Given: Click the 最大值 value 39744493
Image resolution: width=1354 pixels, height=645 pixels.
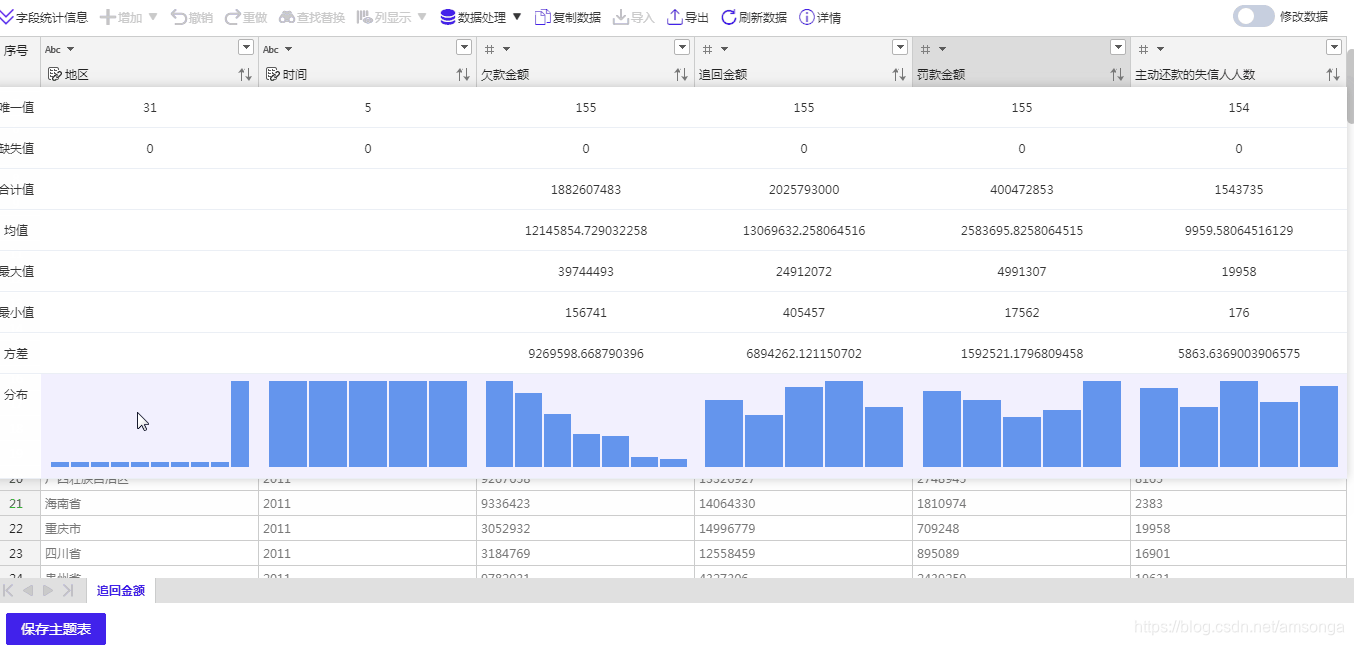Looking at the screenshot, I should coord(586,272).
